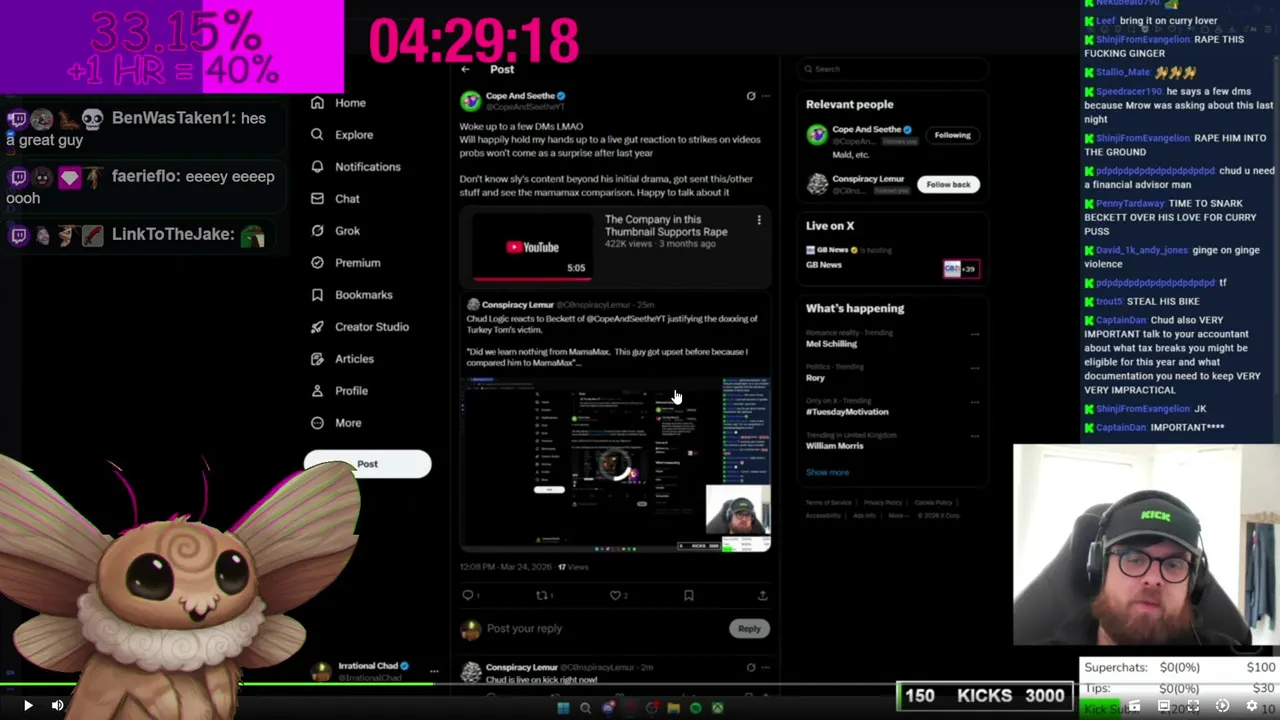Screen dimensions: 1280x720
Task: Open quoted Conspiracy Lemur post screenshot image
Action: click(615, 464)
